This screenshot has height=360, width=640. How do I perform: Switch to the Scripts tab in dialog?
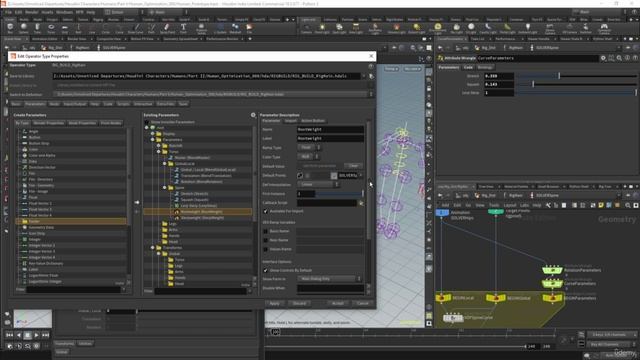[x=123, y=104]
